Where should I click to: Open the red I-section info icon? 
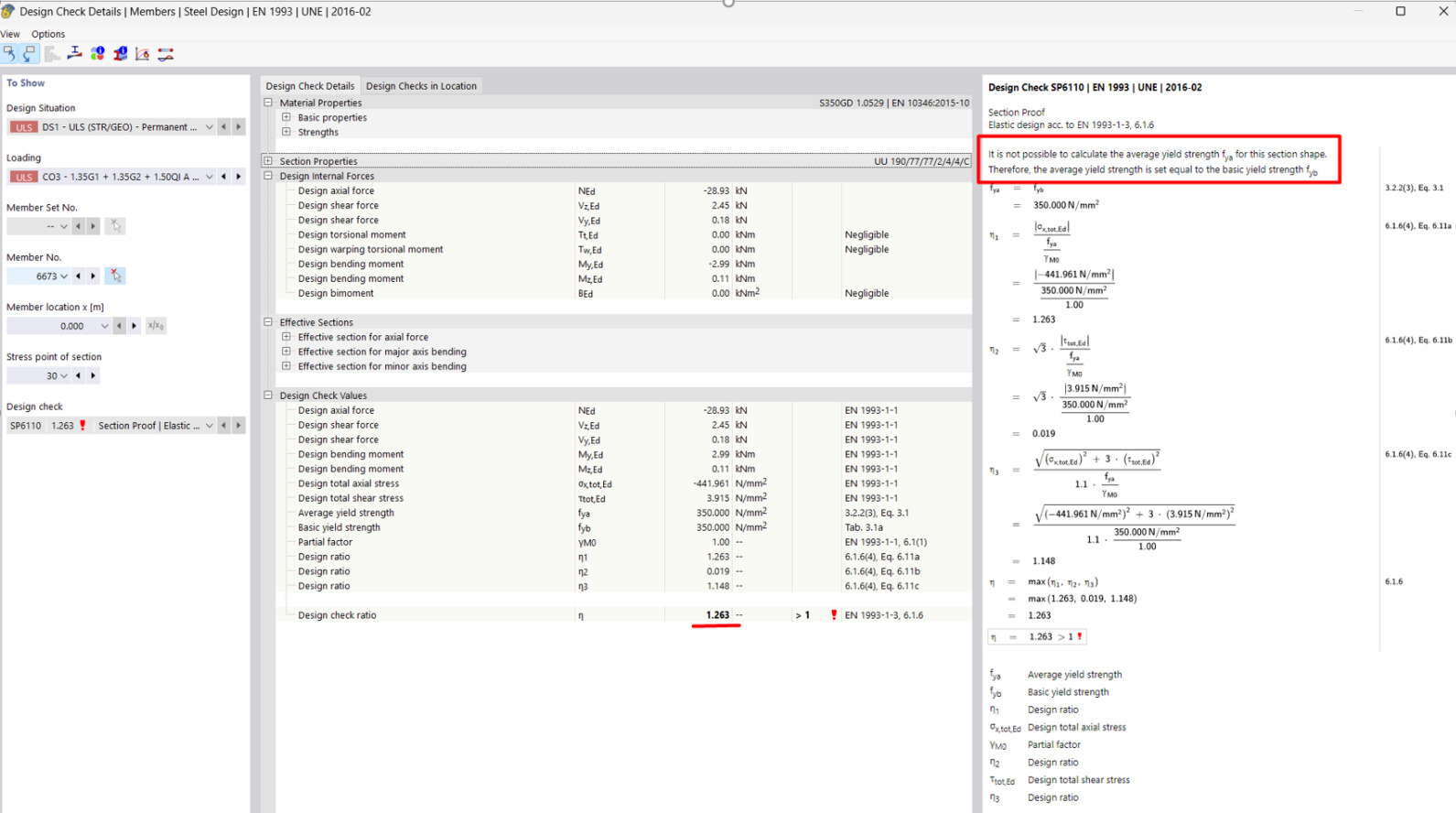pyautogui.click(x=120, y=54)
